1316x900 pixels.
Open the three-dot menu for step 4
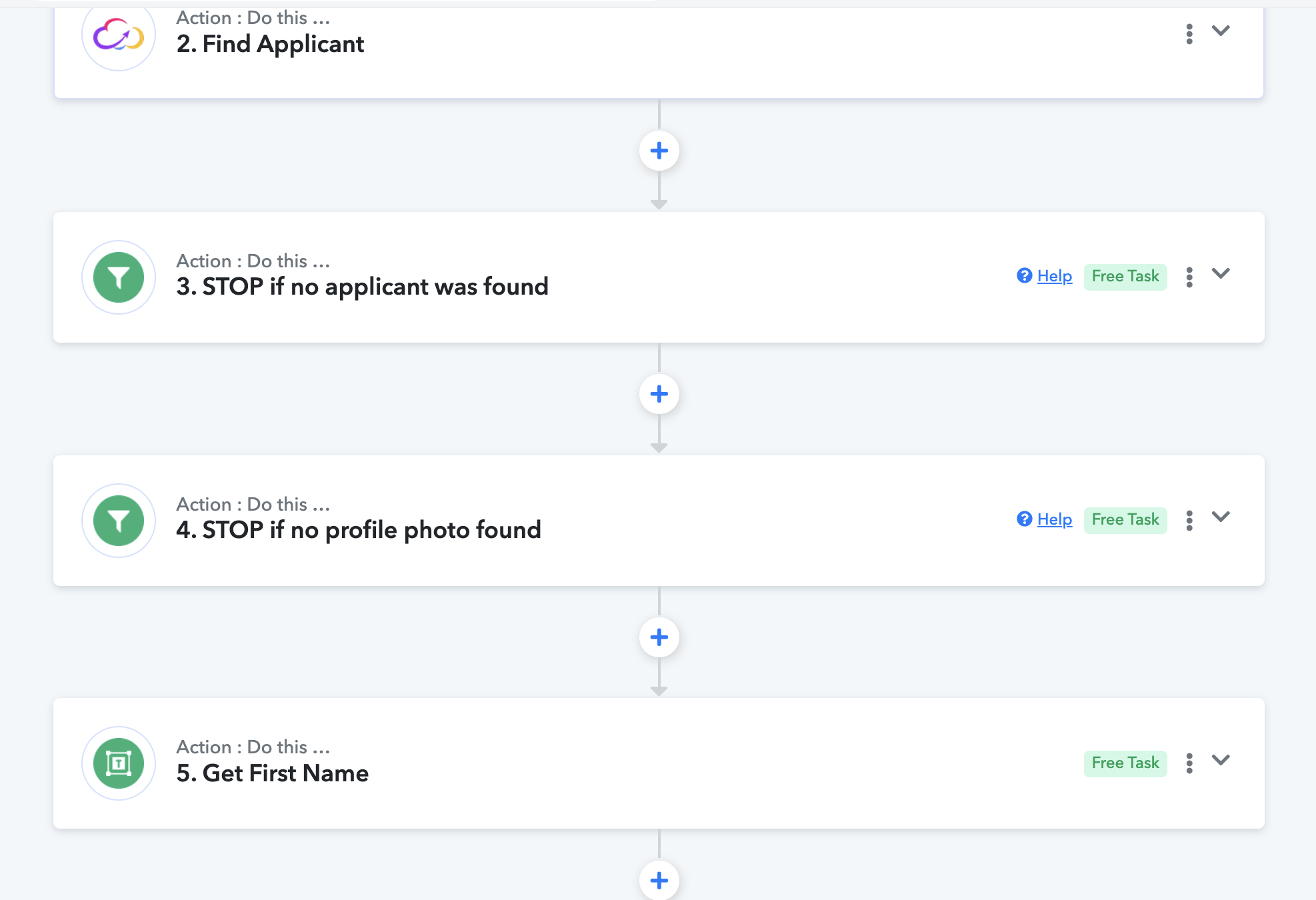pos(1189,521)
